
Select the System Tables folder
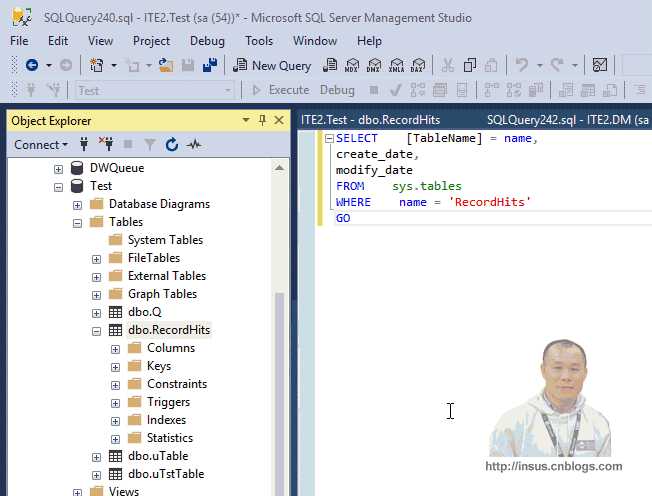point(165,240)
